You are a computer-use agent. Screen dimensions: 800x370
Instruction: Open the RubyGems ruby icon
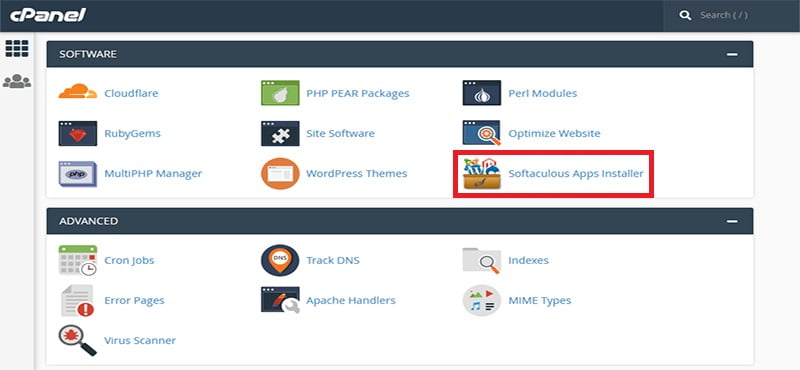tap(78, 133)
